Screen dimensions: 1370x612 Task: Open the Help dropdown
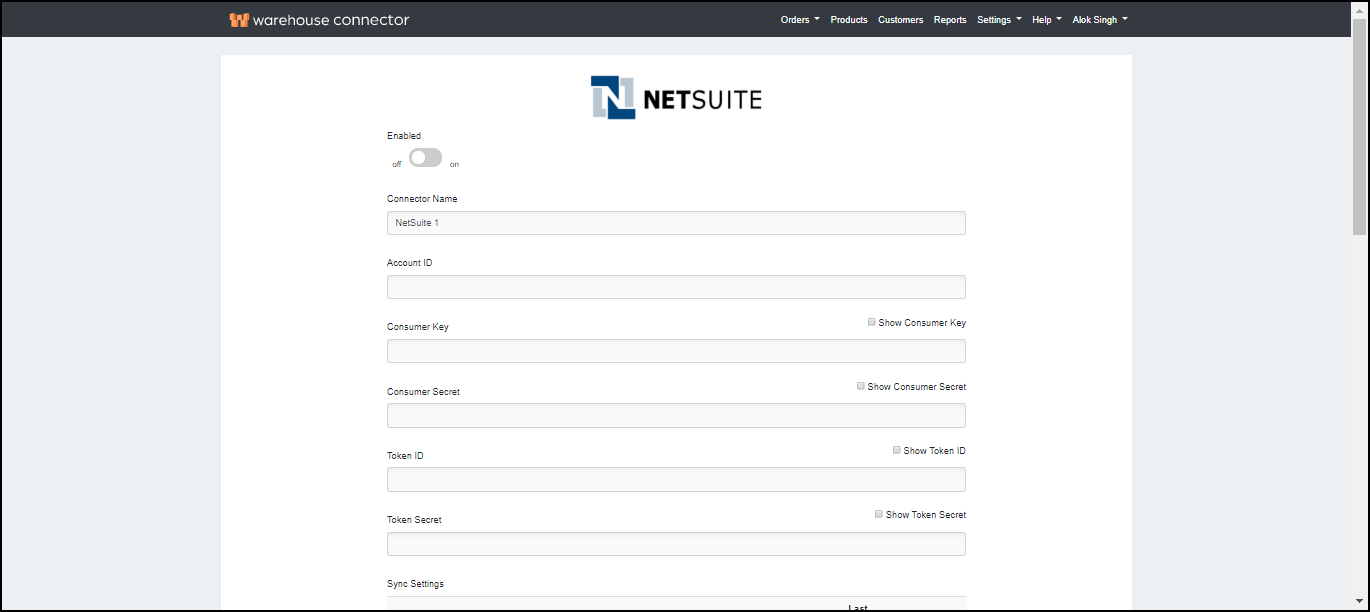pos(1045,19)
